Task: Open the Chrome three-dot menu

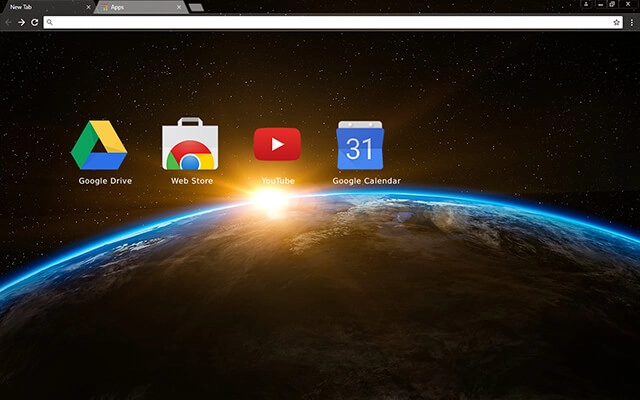Action: 631,22
